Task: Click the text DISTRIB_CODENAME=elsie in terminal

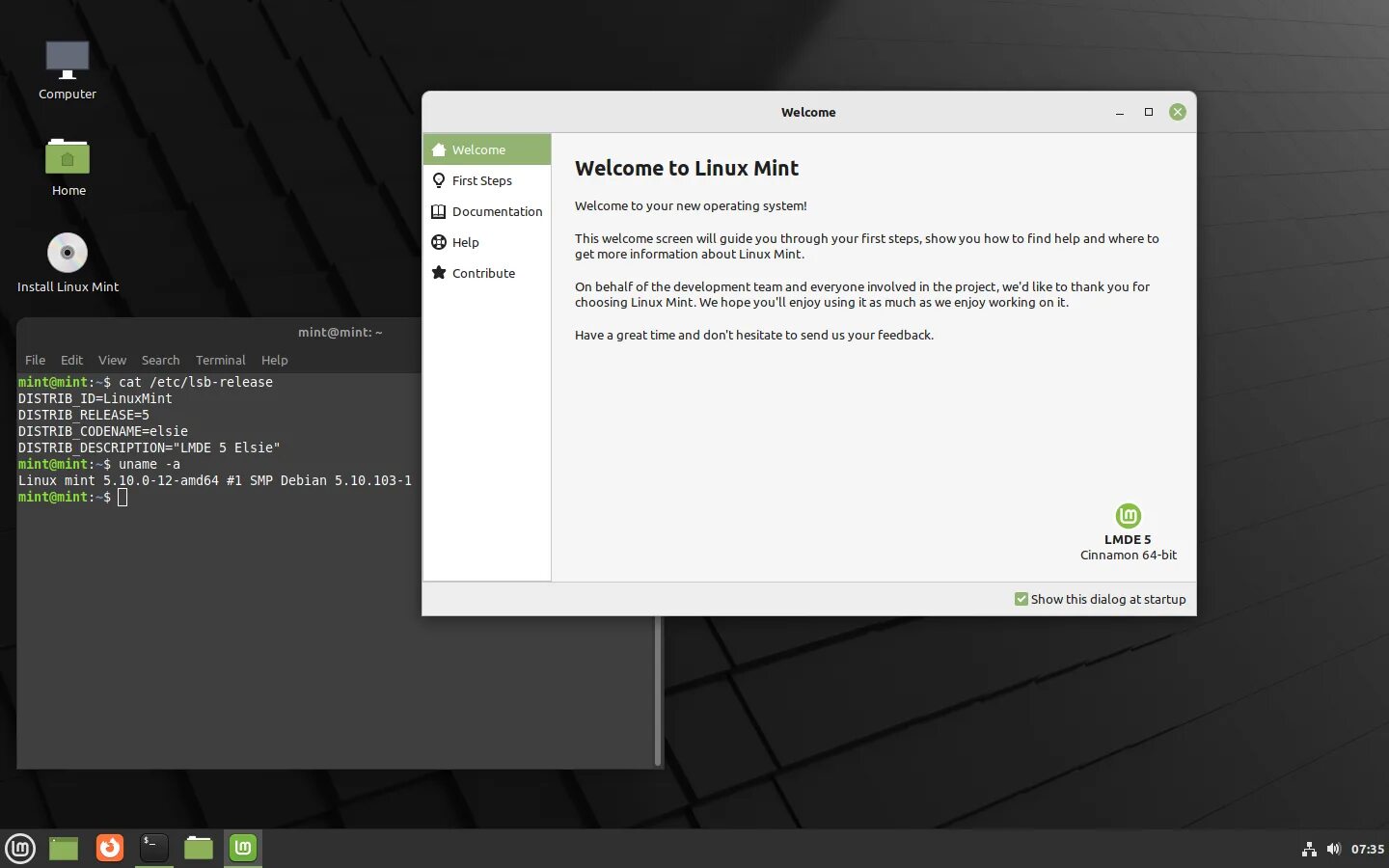Action: 103,431
